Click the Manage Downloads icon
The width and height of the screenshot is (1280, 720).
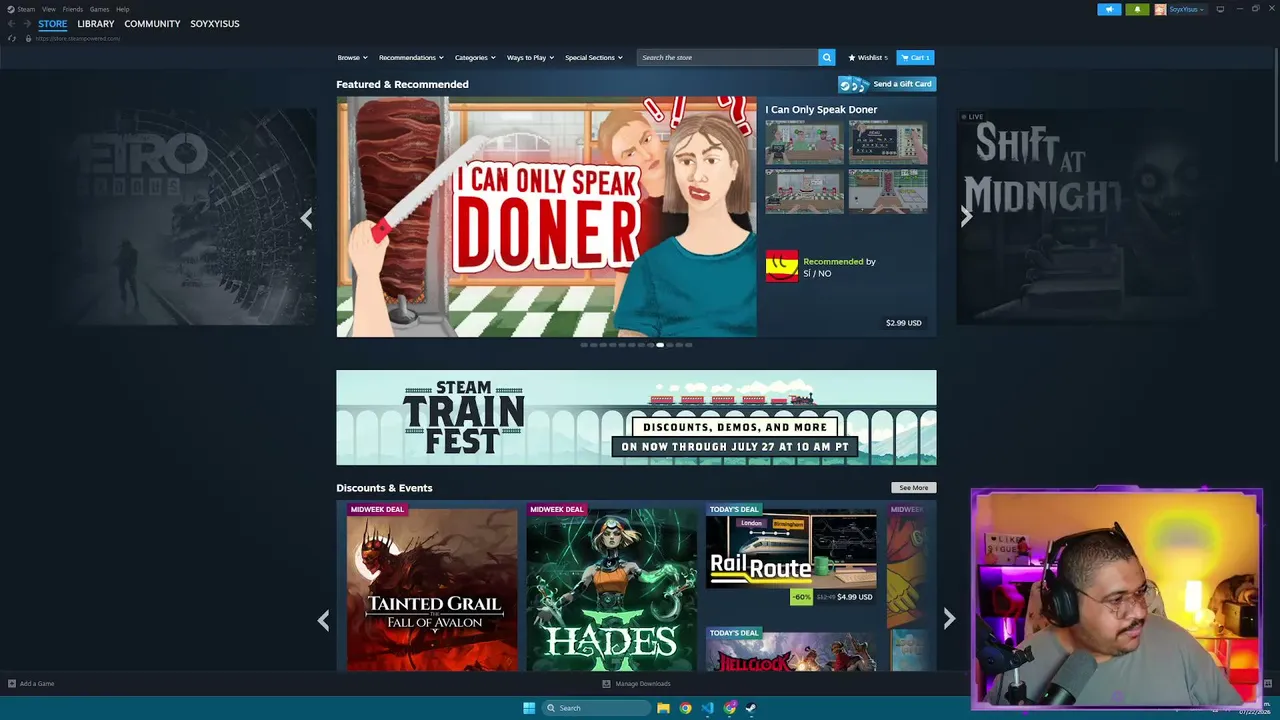[606, 684]
